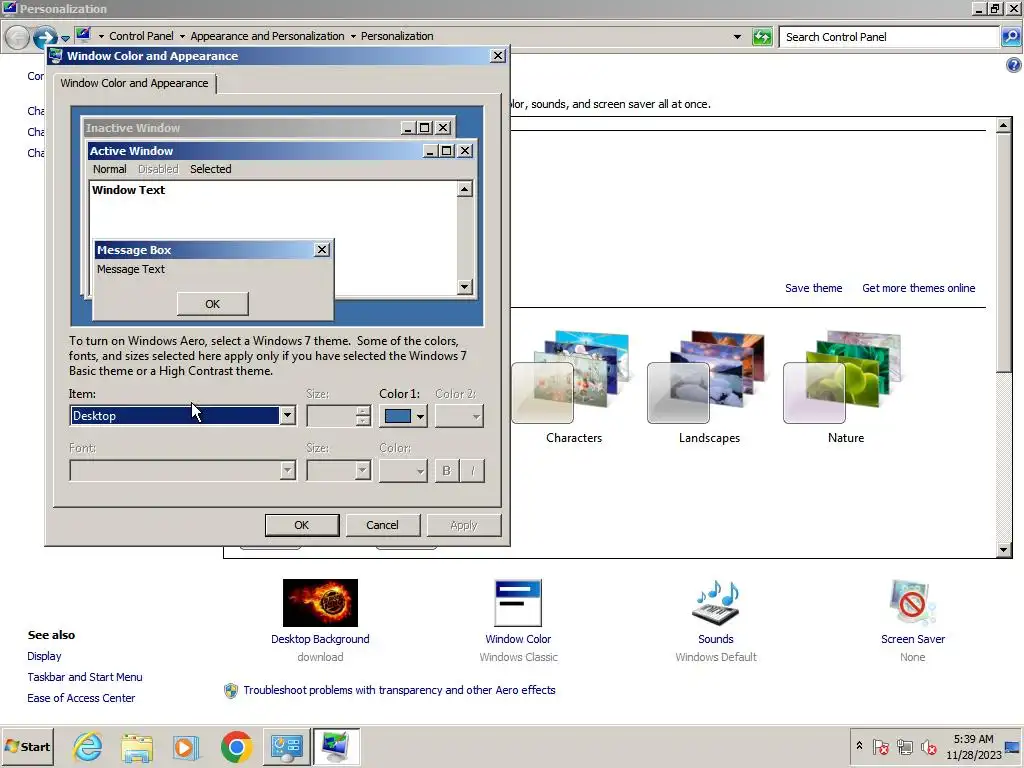The height and width of the screenshot is (768, 1024).
Task: Open Ease of Access Center link
Action: [81, 698]
